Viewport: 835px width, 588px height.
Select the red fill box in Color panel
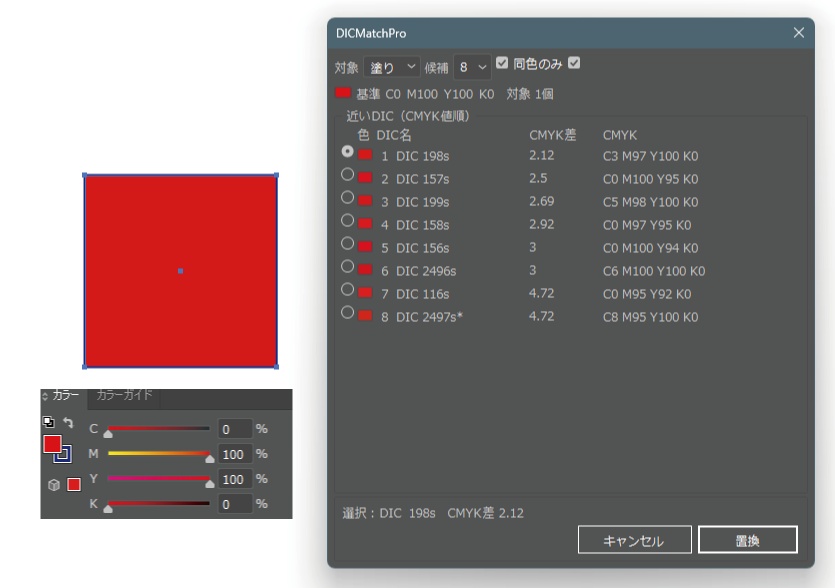52,443
